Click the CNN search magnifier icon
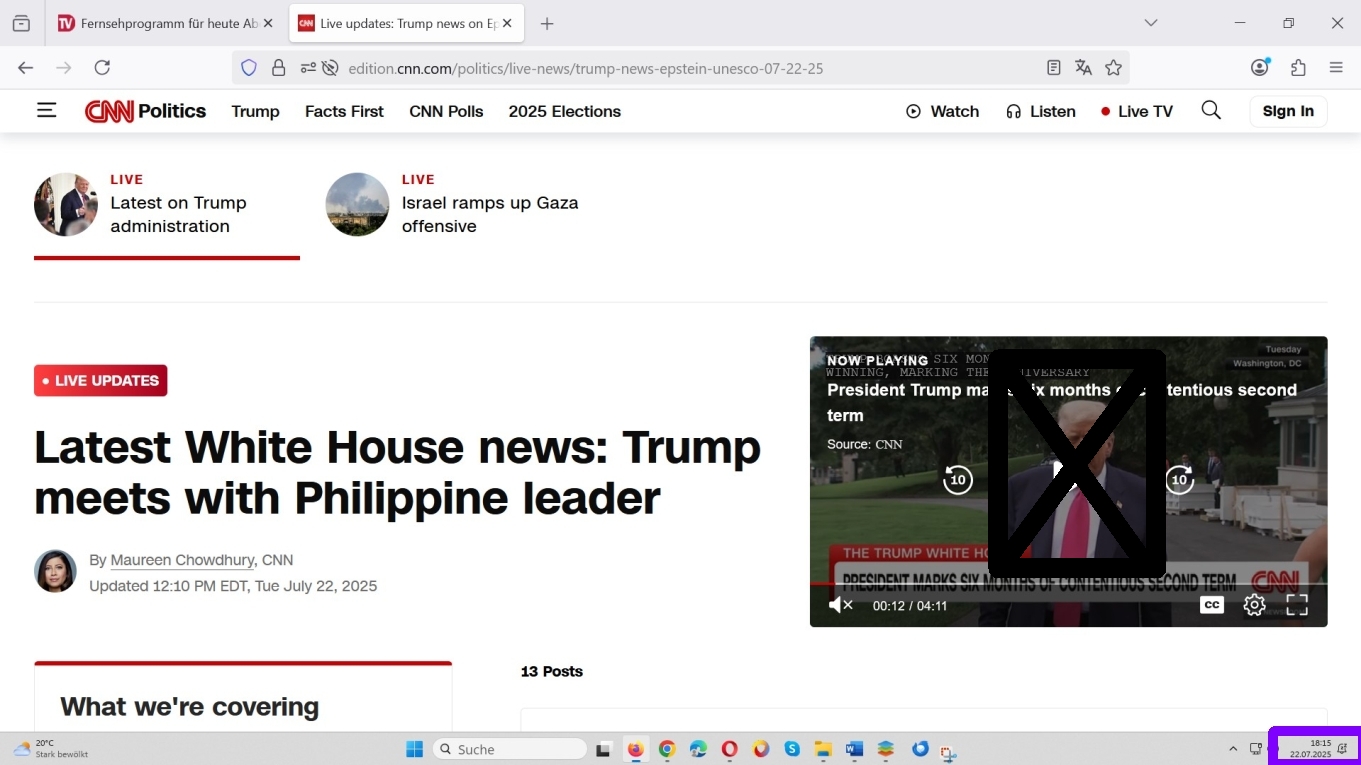The height and width of the screenshot is (765, 1361). (1211, 111)
